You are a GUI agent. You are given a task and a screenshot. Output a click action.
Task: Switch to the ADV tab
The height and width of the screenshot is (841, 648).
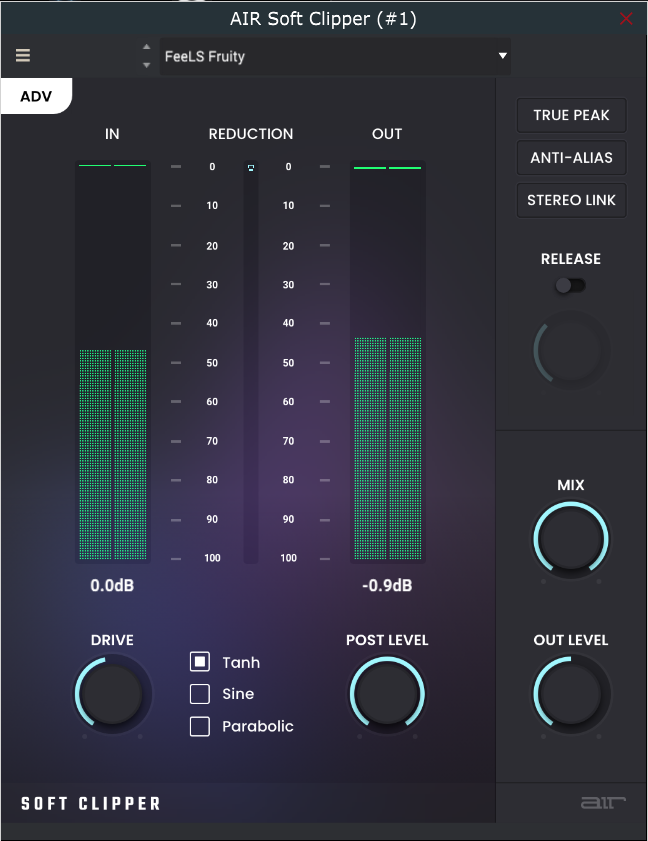pos(36,96)
